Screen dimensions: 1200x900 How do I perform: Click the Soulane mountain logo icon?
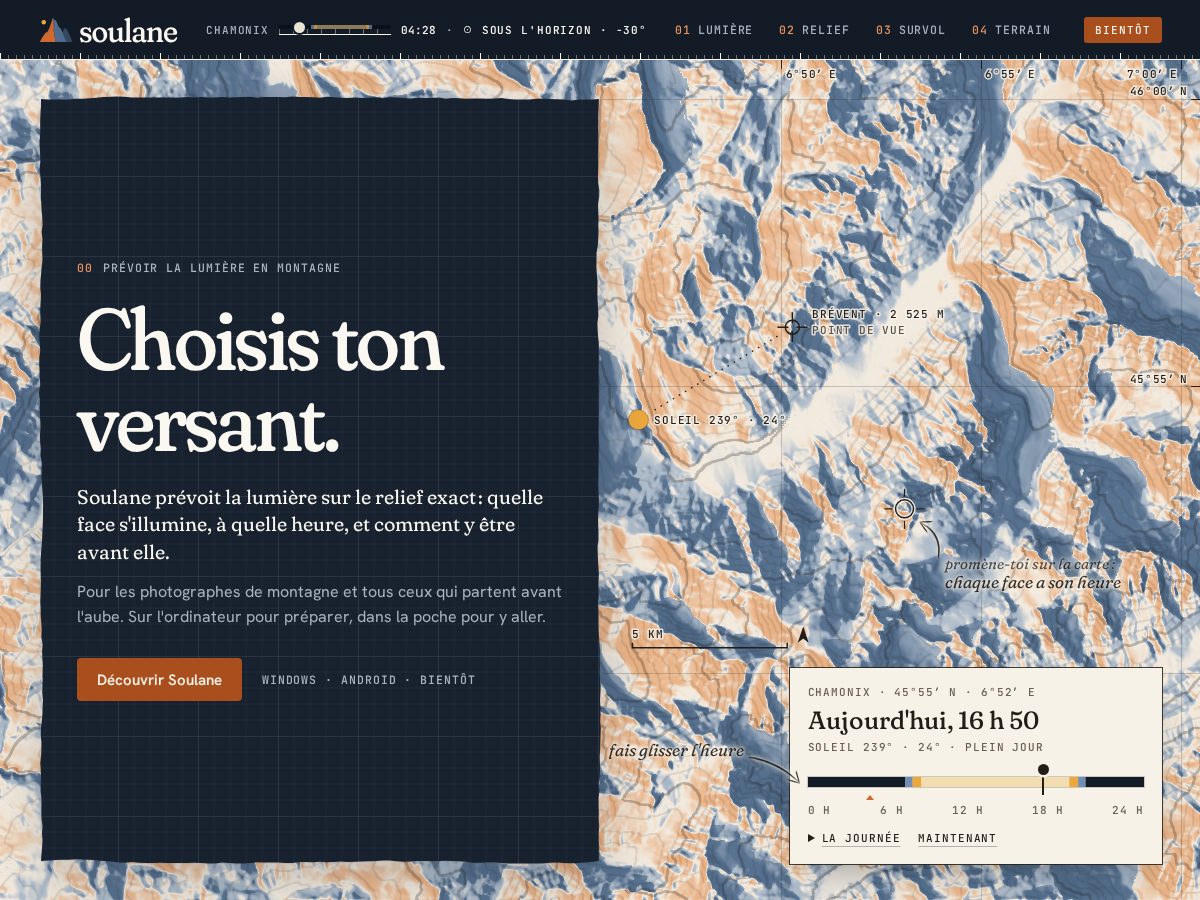click(x=55, y=30)
